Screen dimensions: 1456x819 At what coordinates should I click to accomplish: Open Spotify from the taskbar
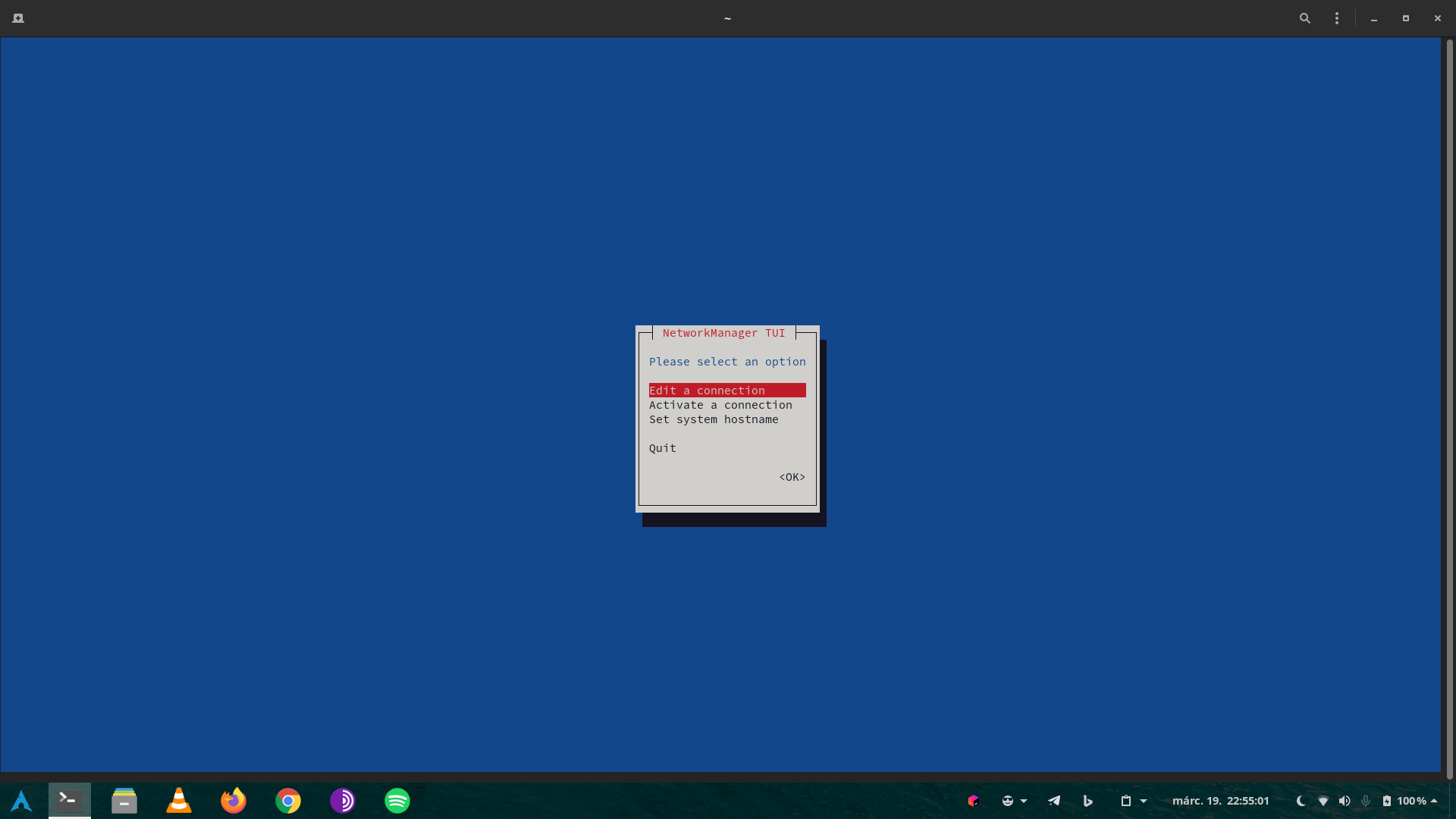click(397, 801)
